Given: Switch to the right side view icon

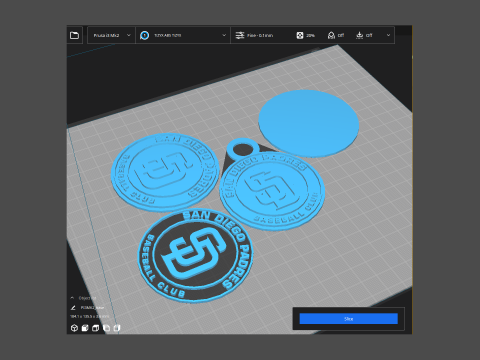Looking at the screenshot, I should [117, 328].
